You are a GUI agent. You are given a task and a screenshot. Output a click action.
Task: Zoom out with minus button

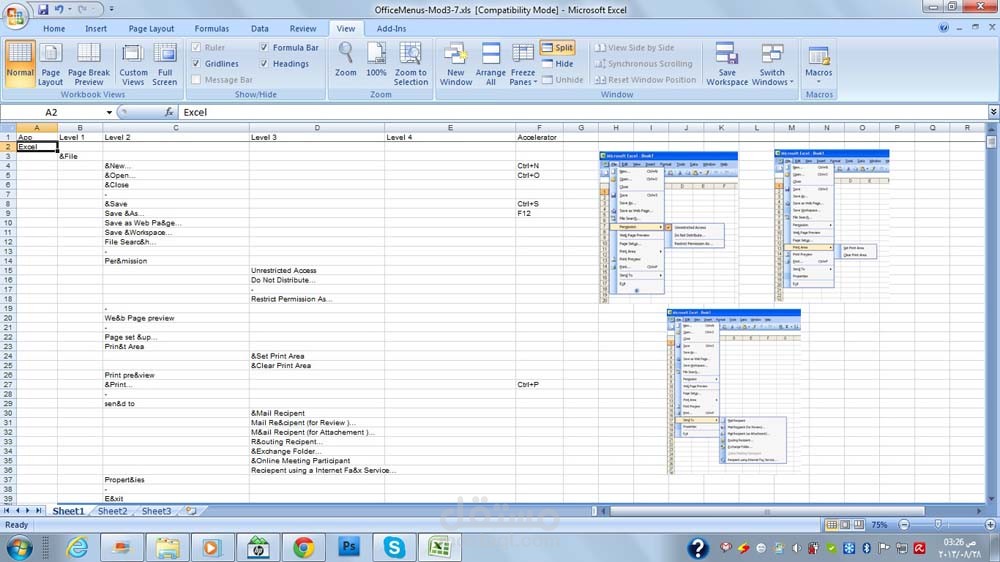(904, 524)
